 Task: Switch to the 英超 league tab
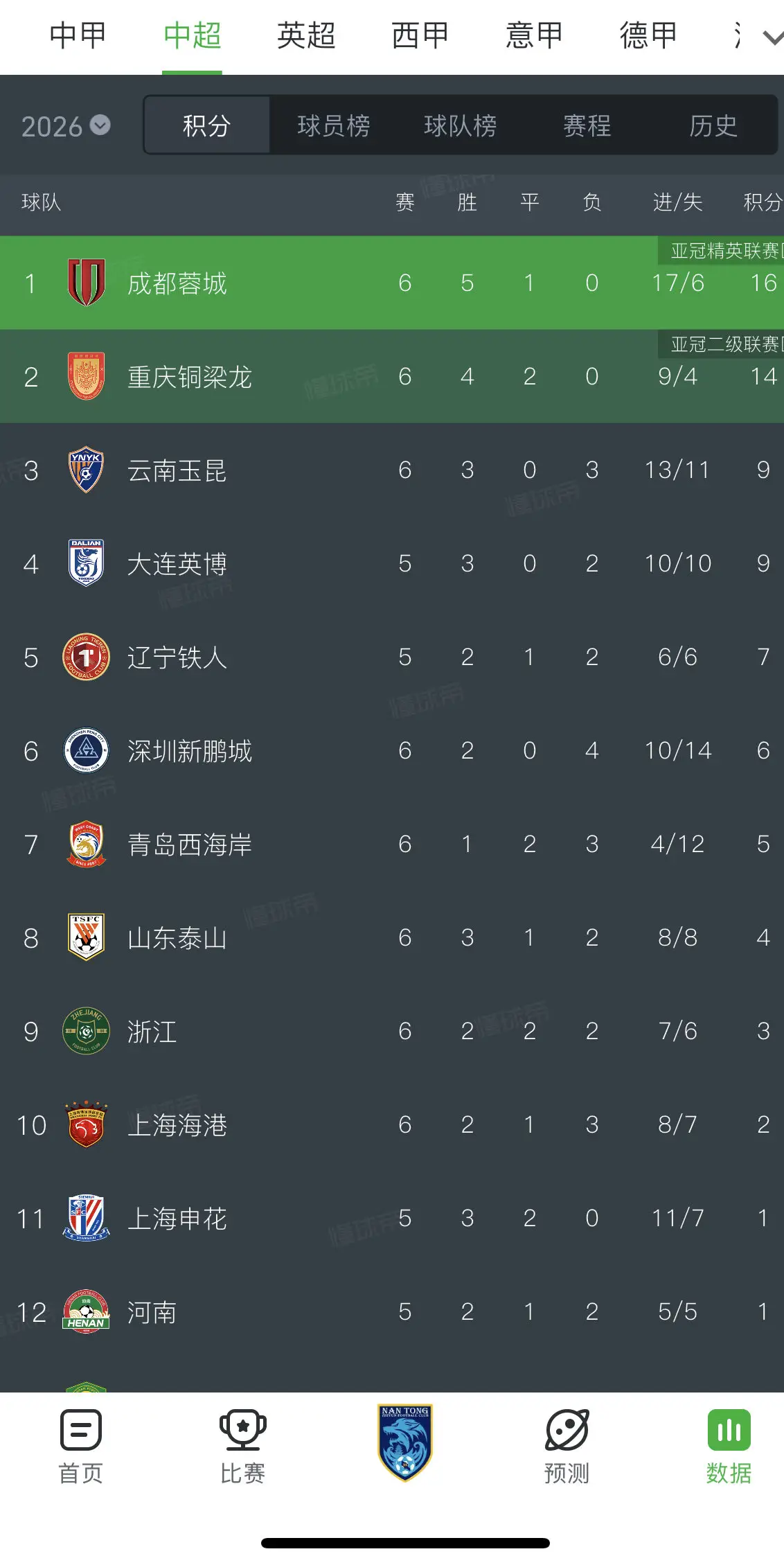click(306, 35)
